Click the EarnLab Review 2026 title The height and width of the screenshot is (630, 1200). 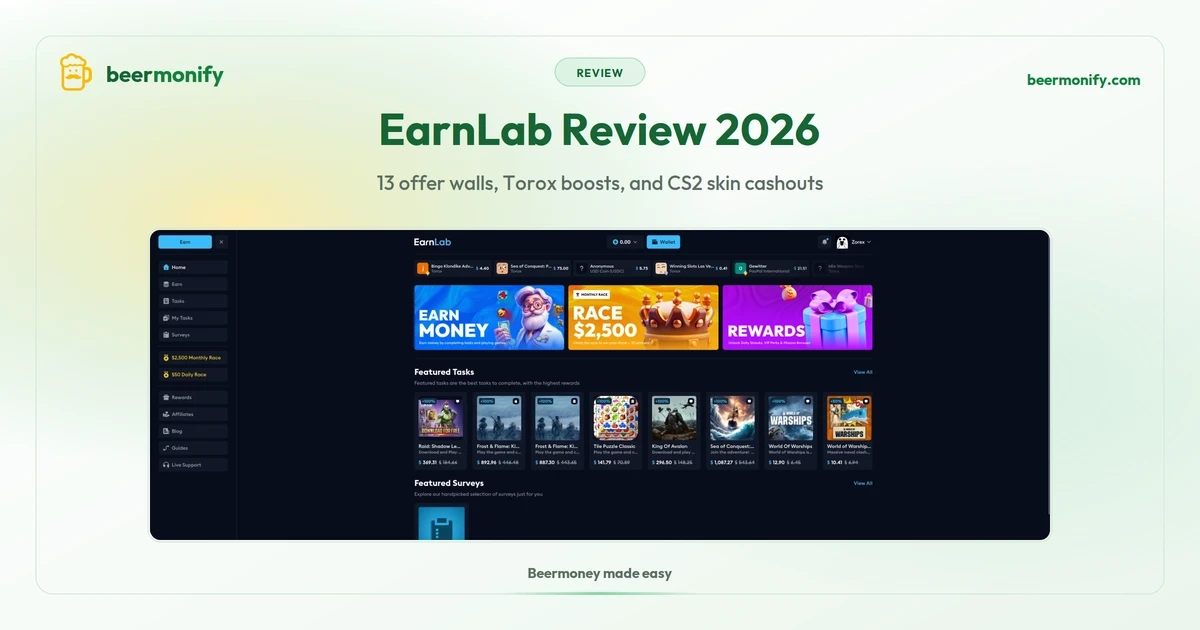(599, 130)
